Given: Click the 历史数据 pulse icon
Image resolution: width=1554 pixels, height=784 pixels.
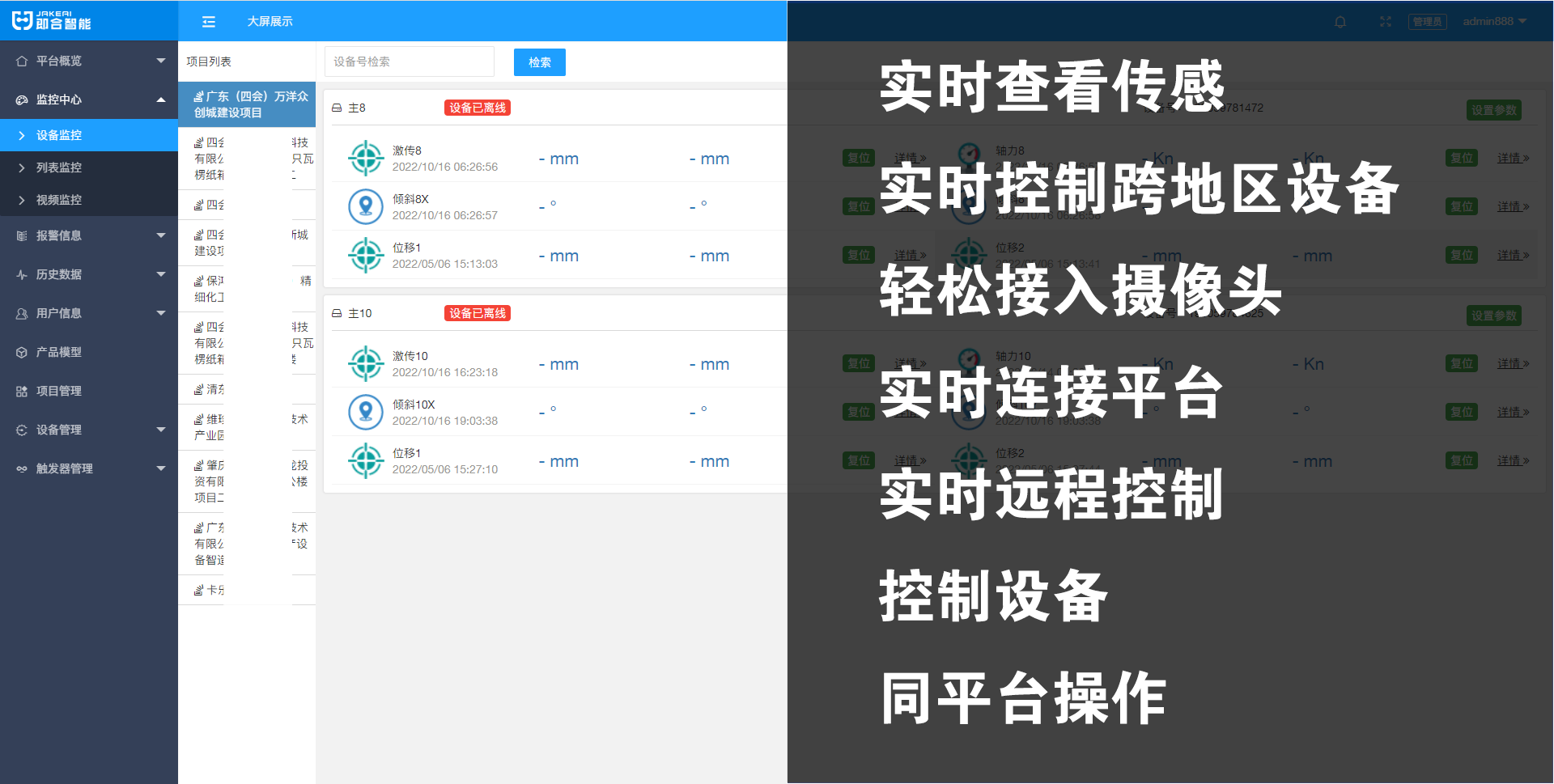Looking at the screenshot, I should coord(22,274).
